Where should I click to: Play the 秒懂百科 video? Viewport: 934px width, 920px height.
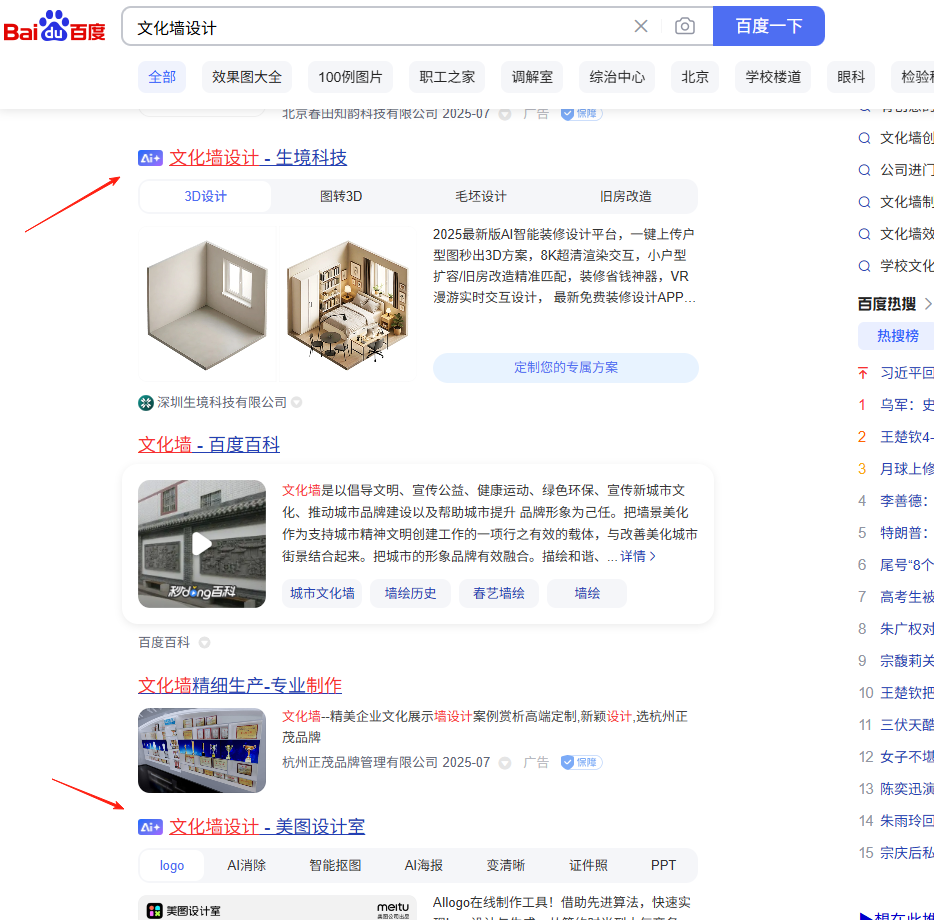(x=202, y=544)
